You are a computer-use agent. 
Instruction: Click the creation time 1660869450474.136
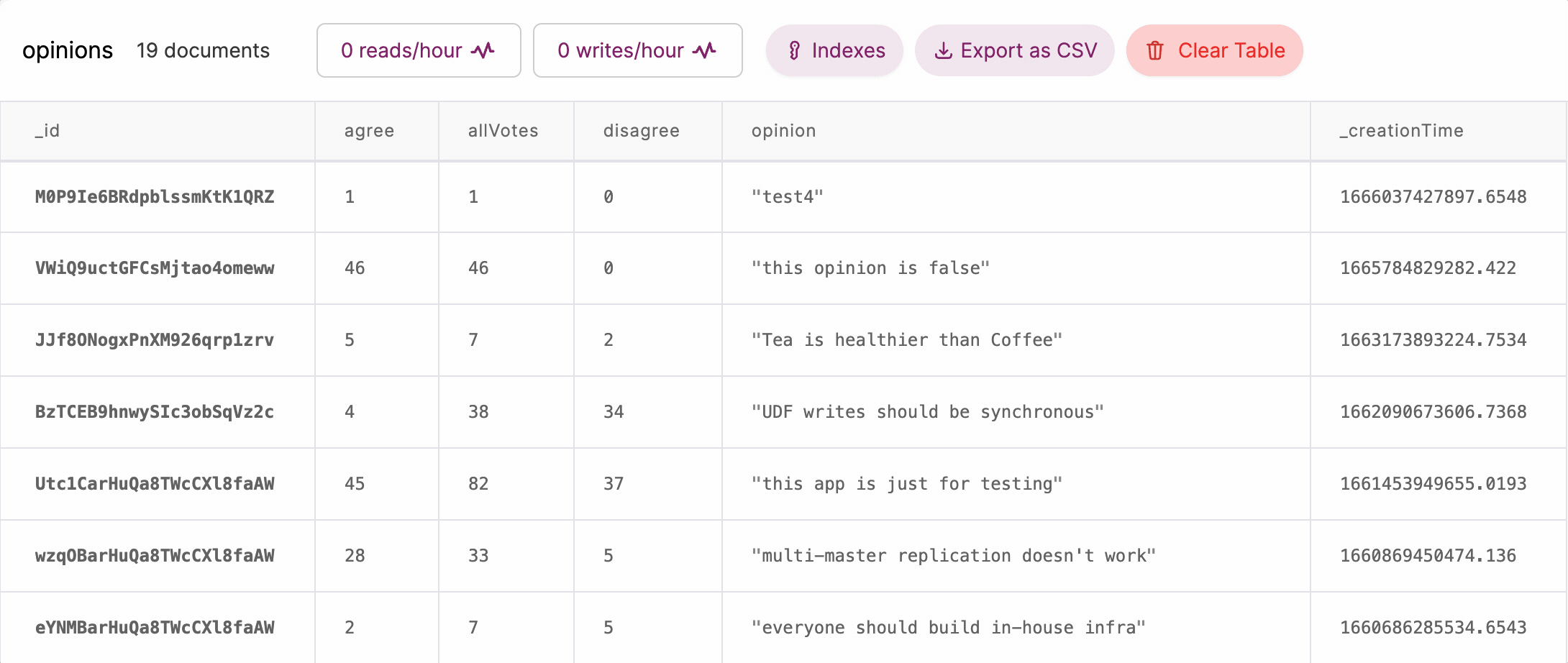(x=1428, y=556)
